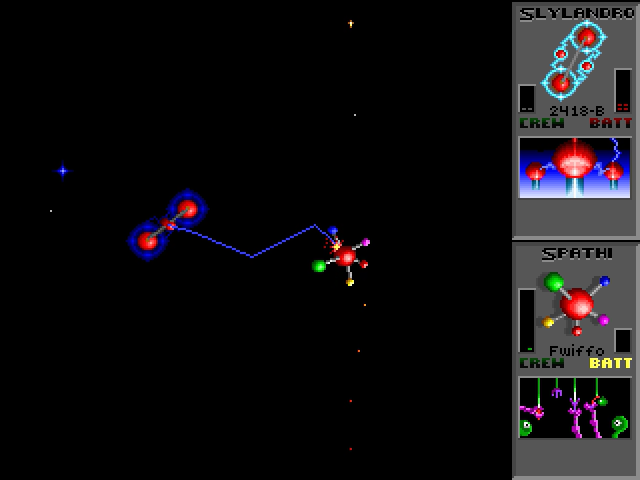640x480 pixels.
Task: Click the Slylandro BATT label
Action: [611, 123]
